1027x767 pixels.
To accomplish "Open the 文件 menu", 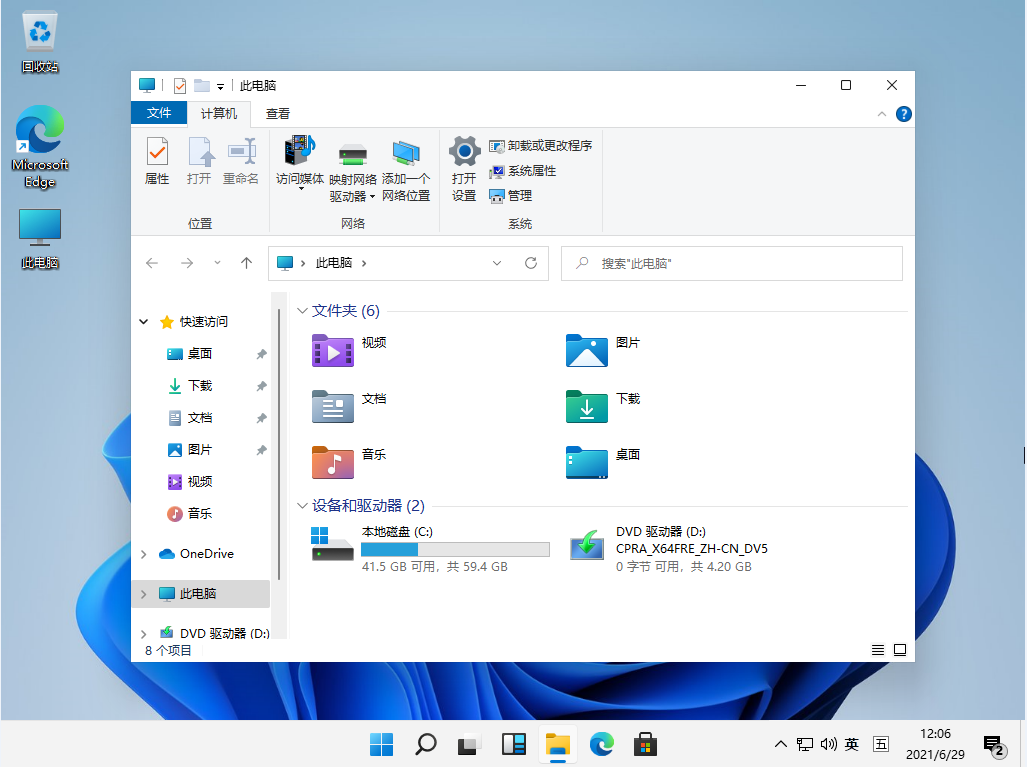I will 159,113.
